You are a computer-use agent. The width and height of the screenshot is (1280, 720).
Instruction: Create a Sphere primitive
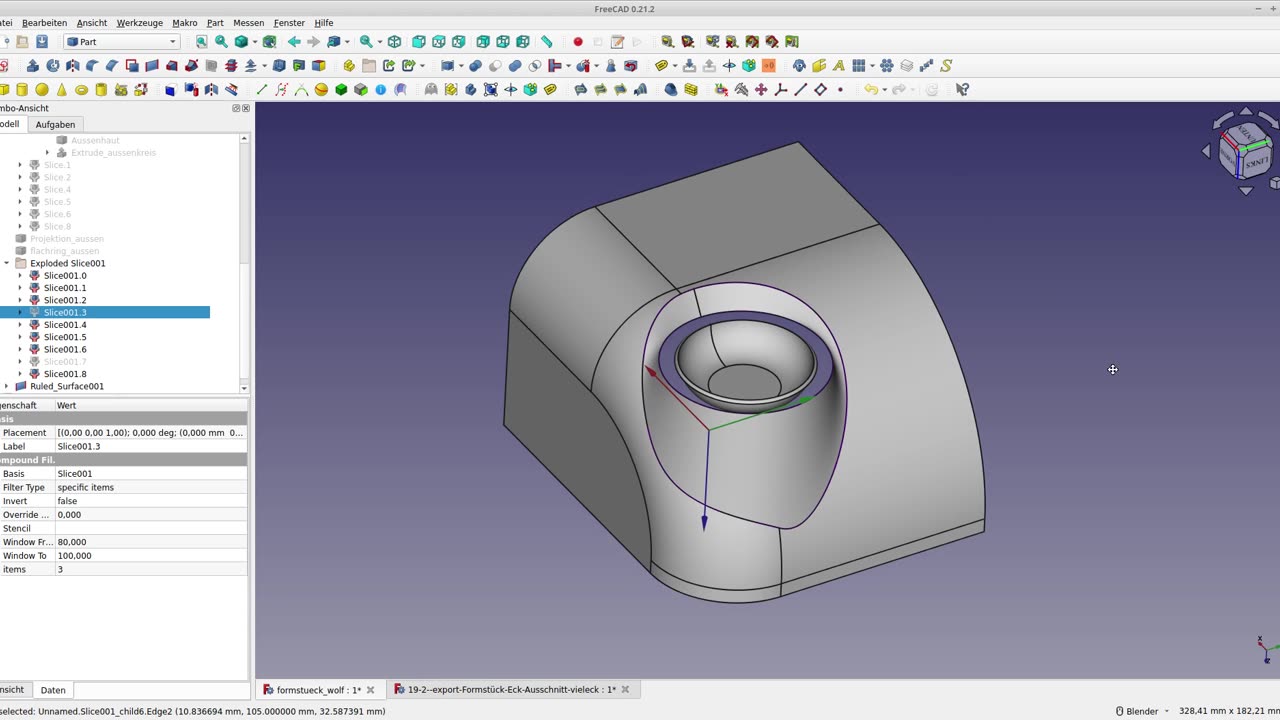pos(42,90)
